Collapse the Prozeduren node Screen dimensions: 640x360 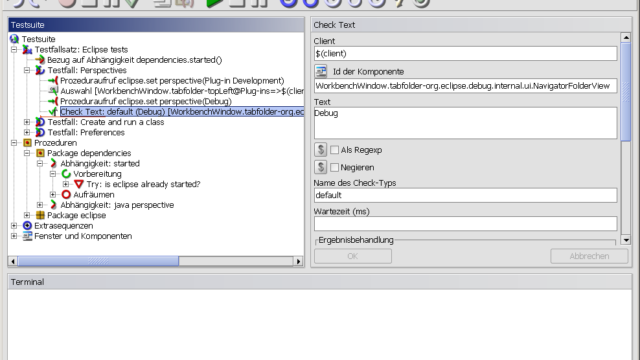(14, 143)
